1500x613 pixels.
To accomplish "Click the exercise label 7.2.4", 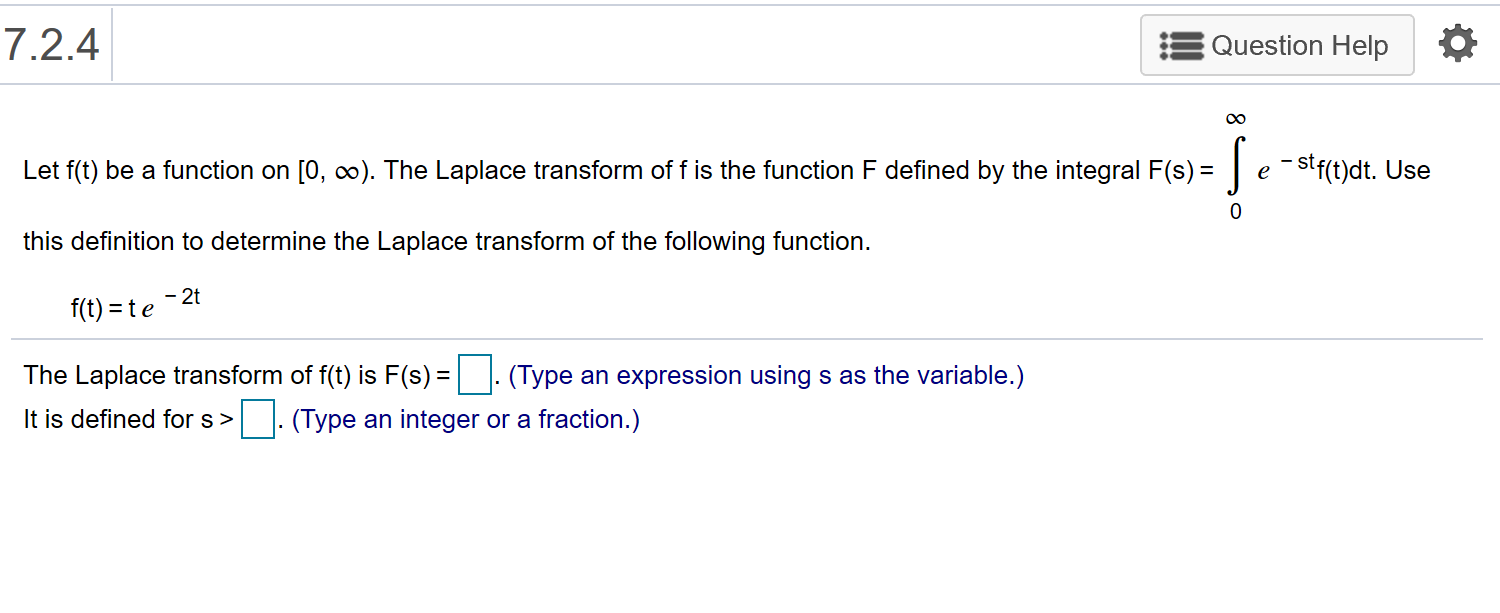I will [52, 42].
